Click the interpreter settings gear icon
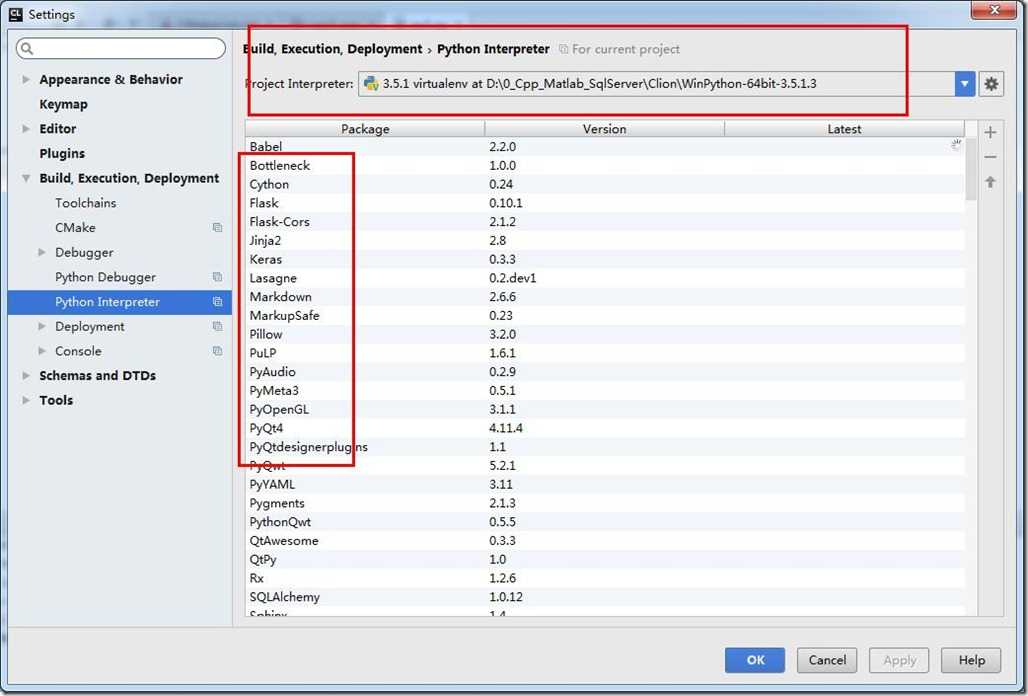 [991, 84]
